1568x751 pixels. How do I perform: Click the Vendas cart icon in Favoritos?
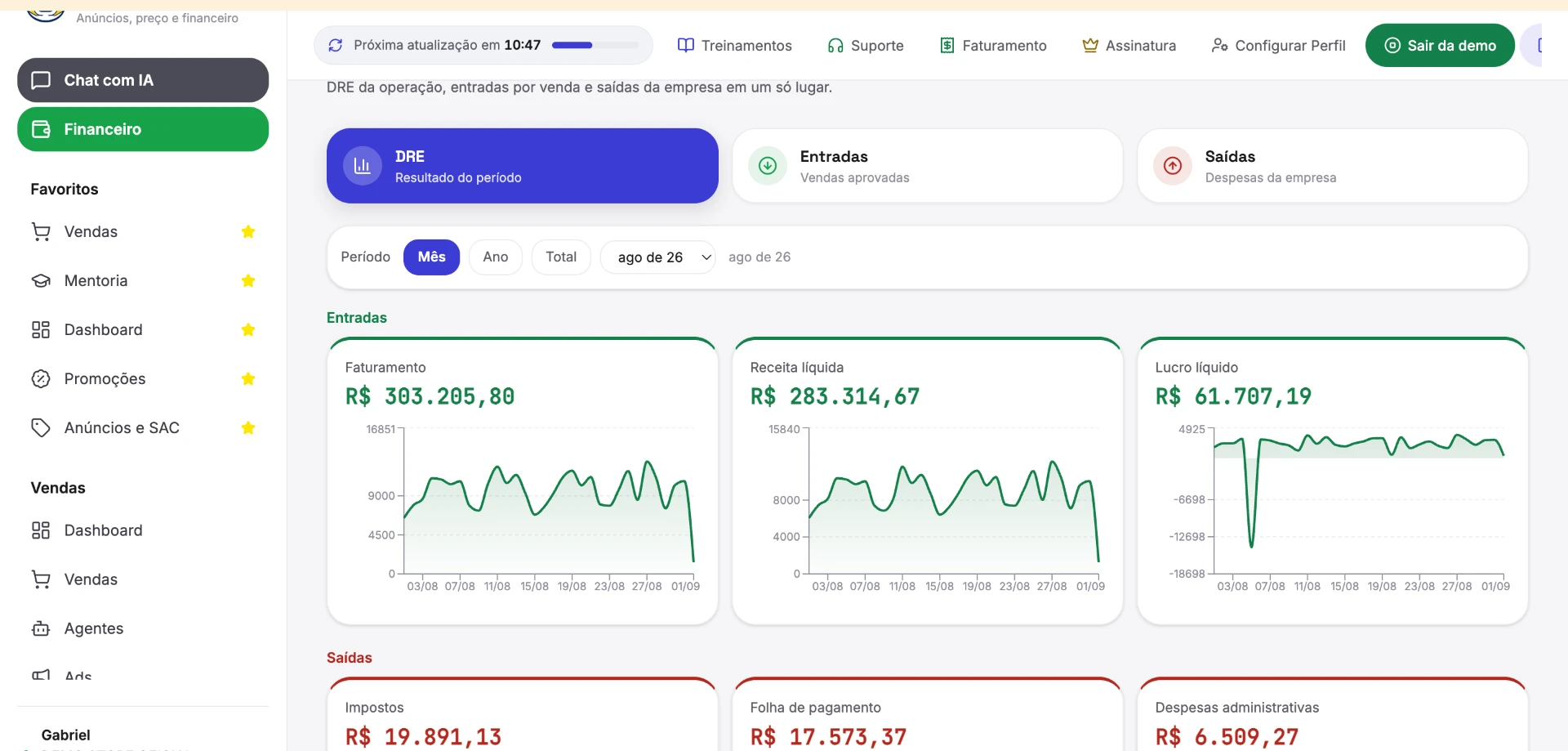[41, 232]
